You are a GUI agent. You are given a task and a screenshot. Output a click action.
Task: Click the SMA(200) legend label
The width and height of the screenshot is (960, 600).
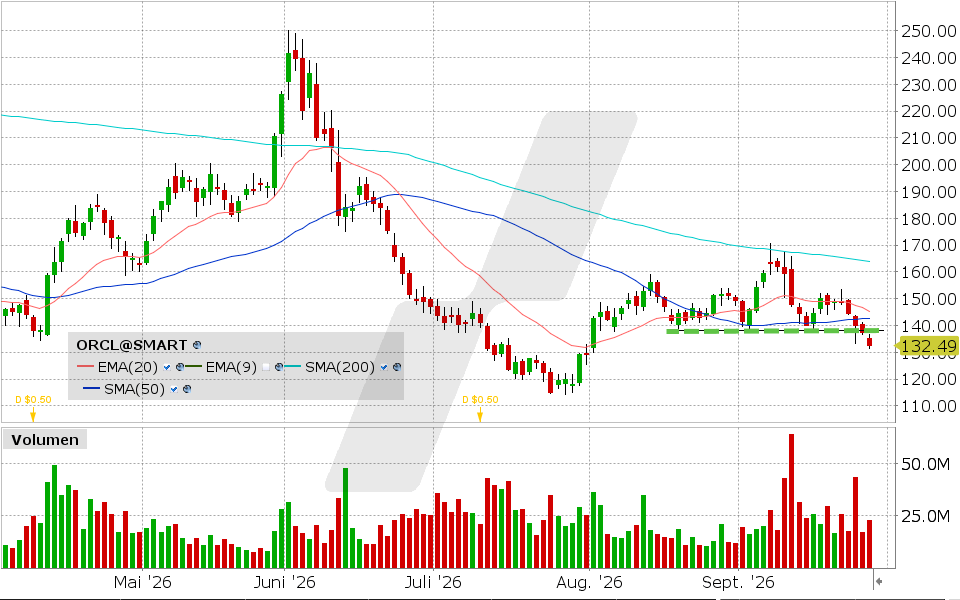[340, 367]
